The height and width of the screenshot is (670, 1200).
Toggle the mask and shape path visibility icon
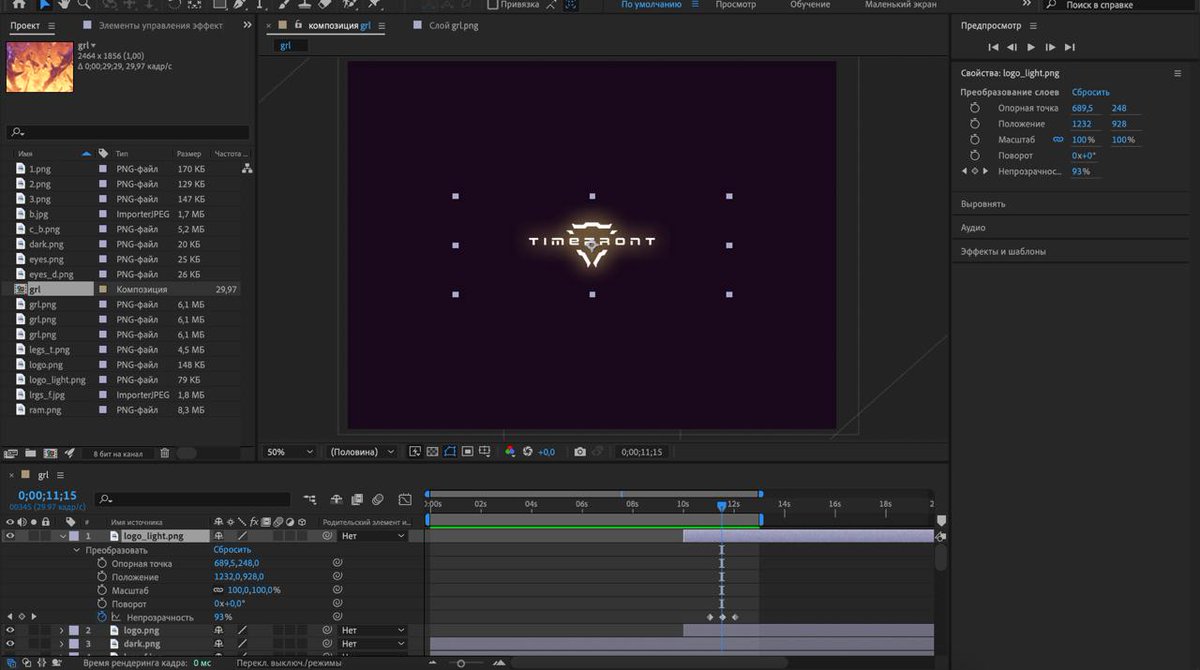tap(450, 452)
